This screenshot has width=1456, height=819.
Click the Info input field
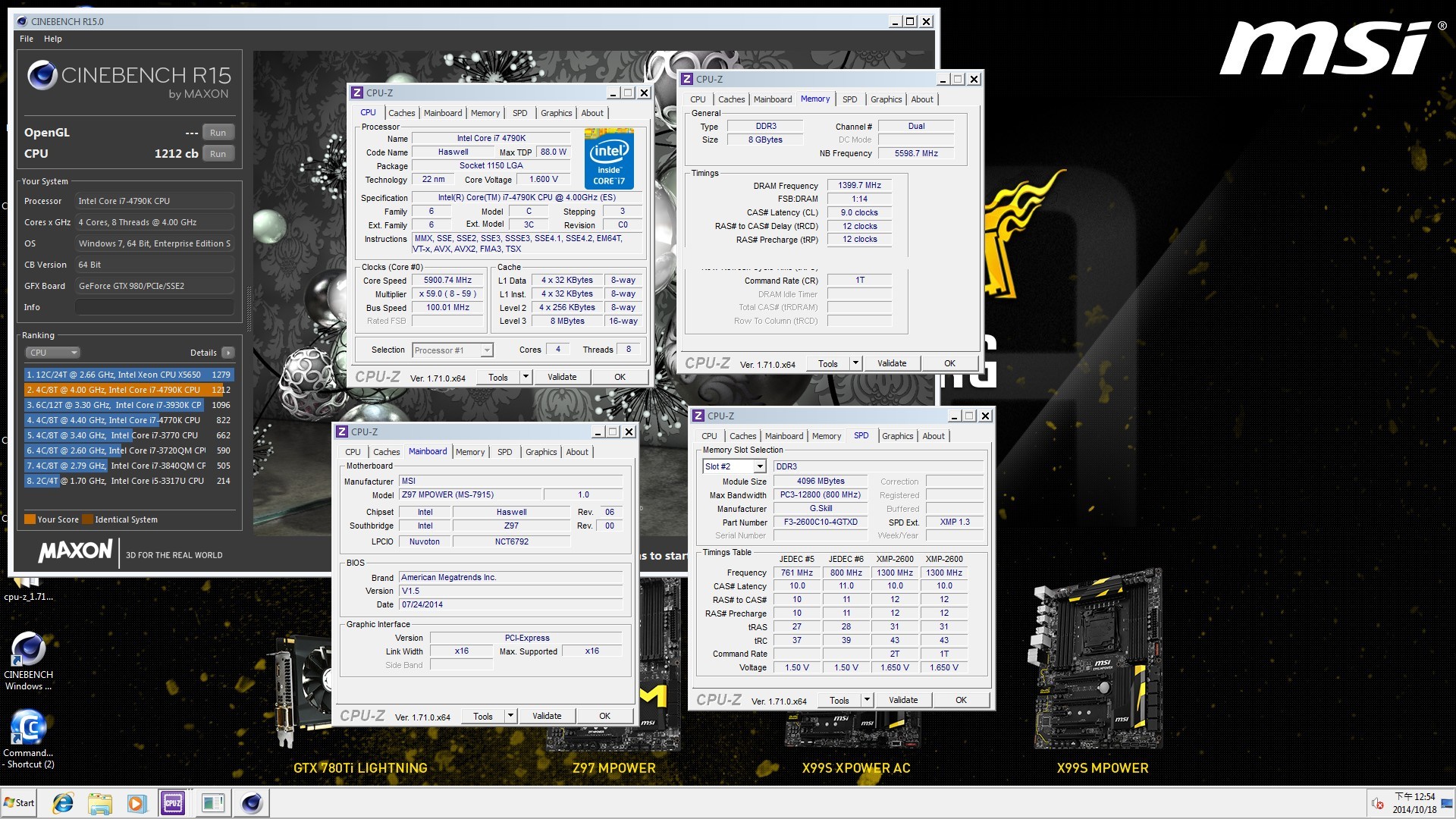coord(154,307)
